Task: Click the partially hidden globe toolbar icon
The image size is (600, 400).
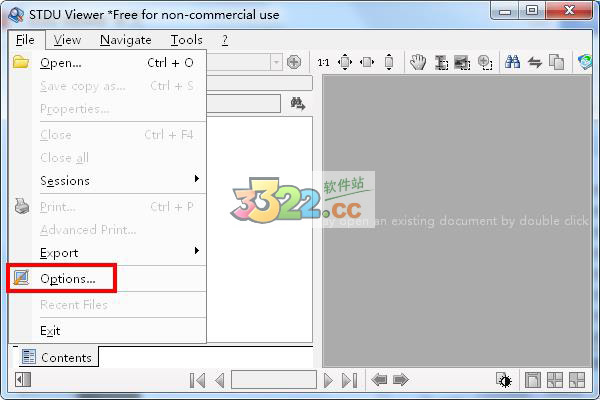Action: [x=585, y=62]
